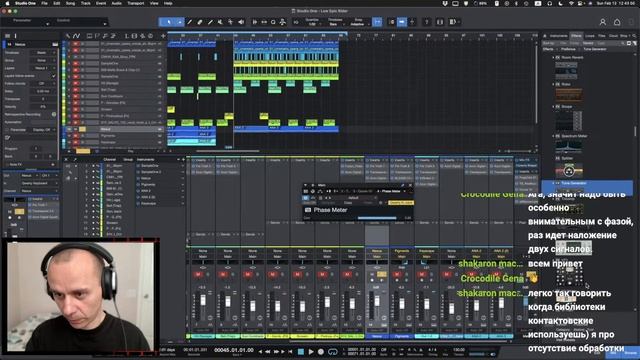This screenshot has width=640, height=360.
Task: Select the Bend tool
Action: (231, 22)
